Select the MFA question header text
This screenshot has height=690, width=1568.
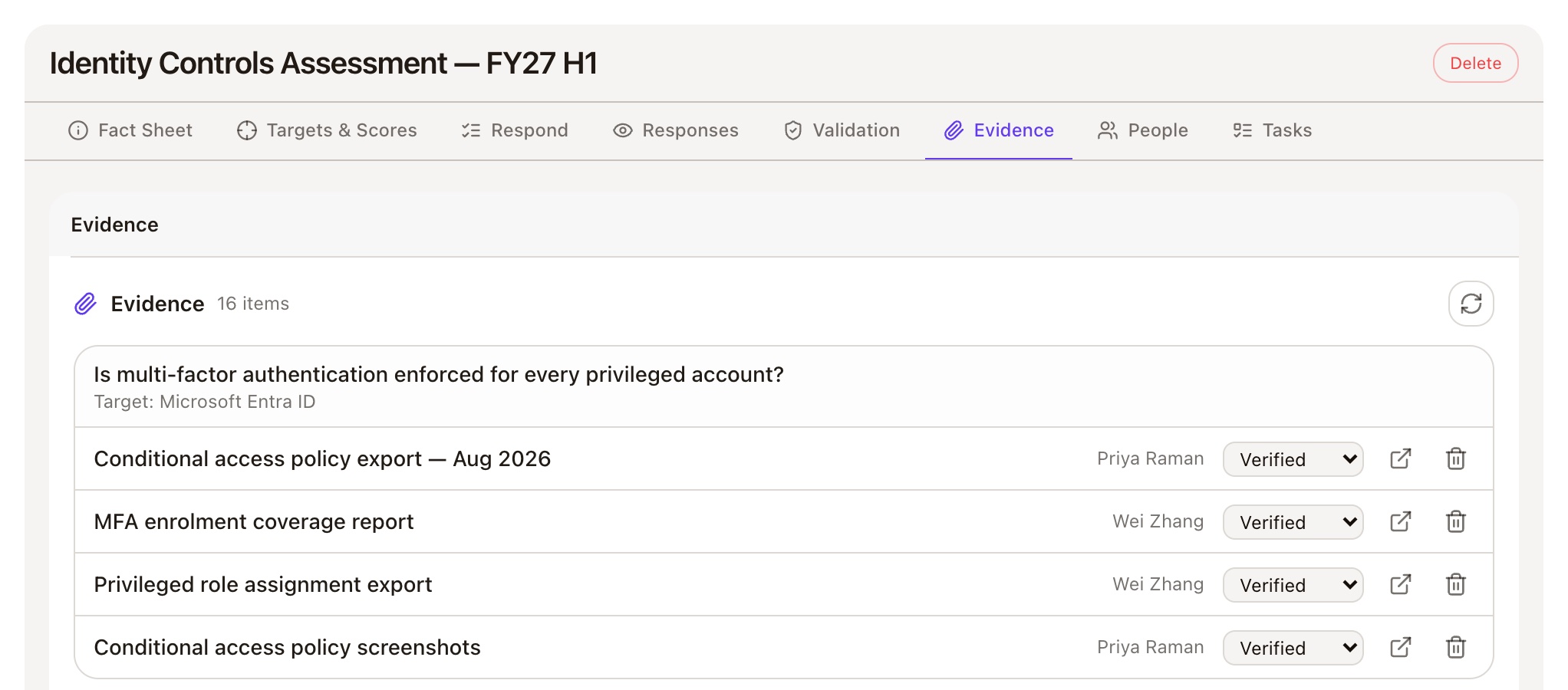[439, 374]
